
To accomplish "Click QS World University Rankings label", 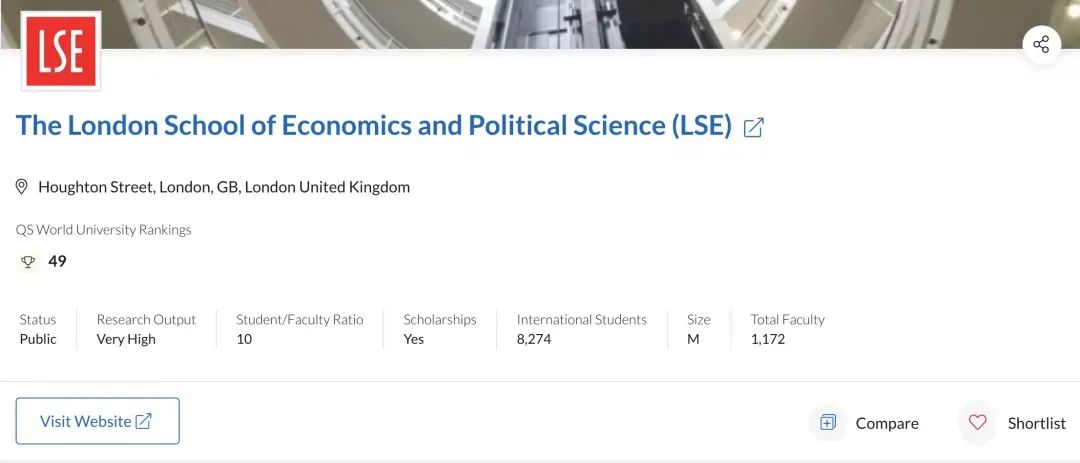I will pyautogui.click(x=103, y=230).
